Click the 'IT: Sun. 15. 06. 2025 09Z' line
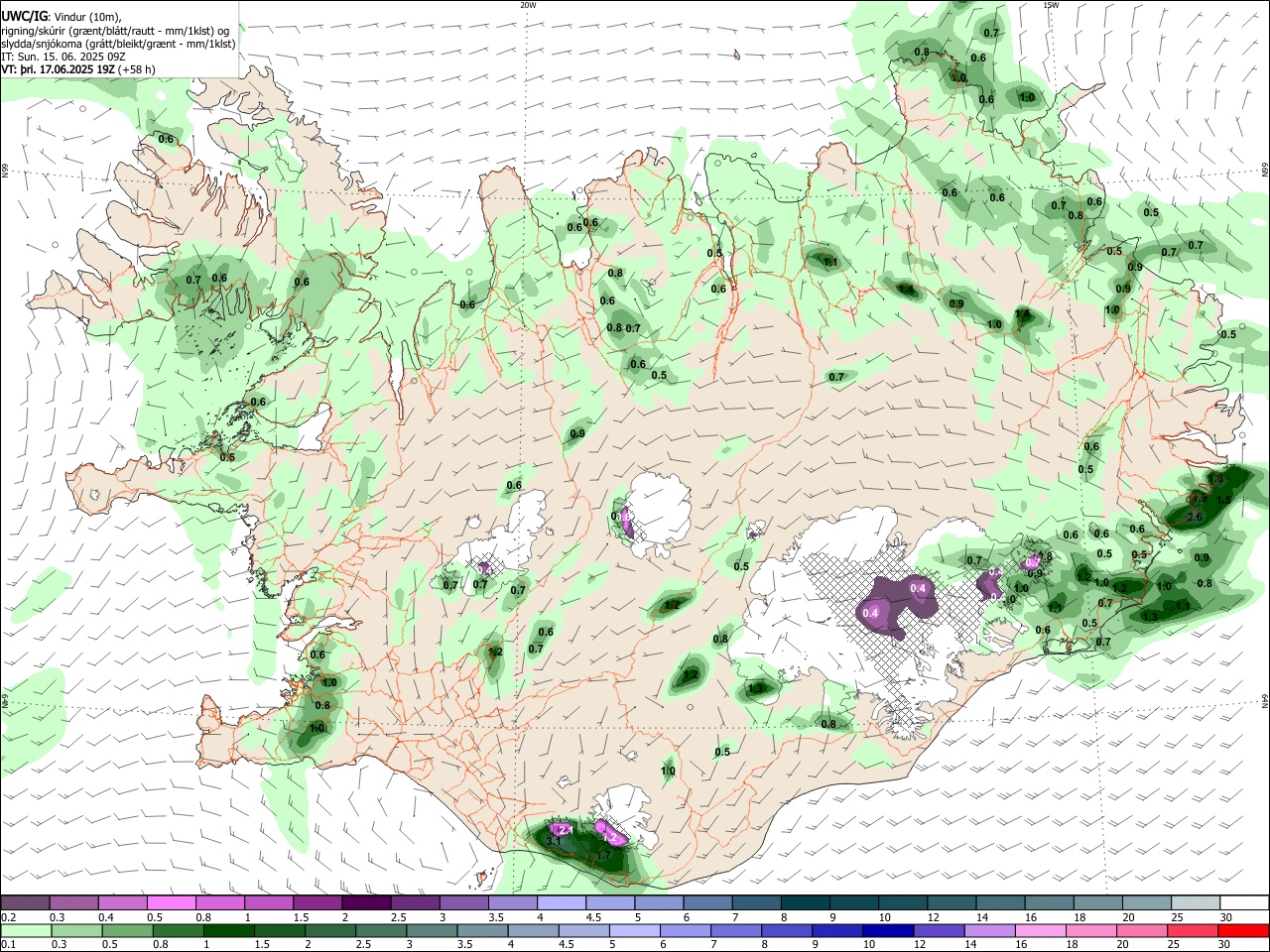1270x952 pixels. point(63,57)
